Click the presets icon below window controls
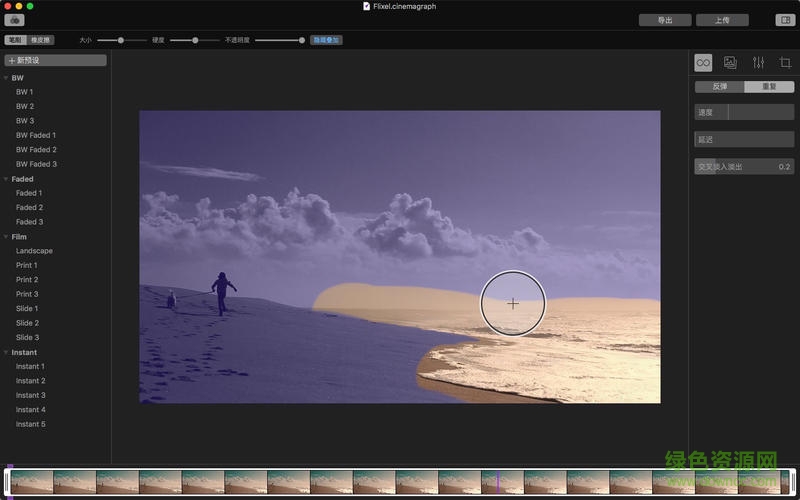This screenshot has height=500, width=800. pyautogui.click(x=15, y=20)
